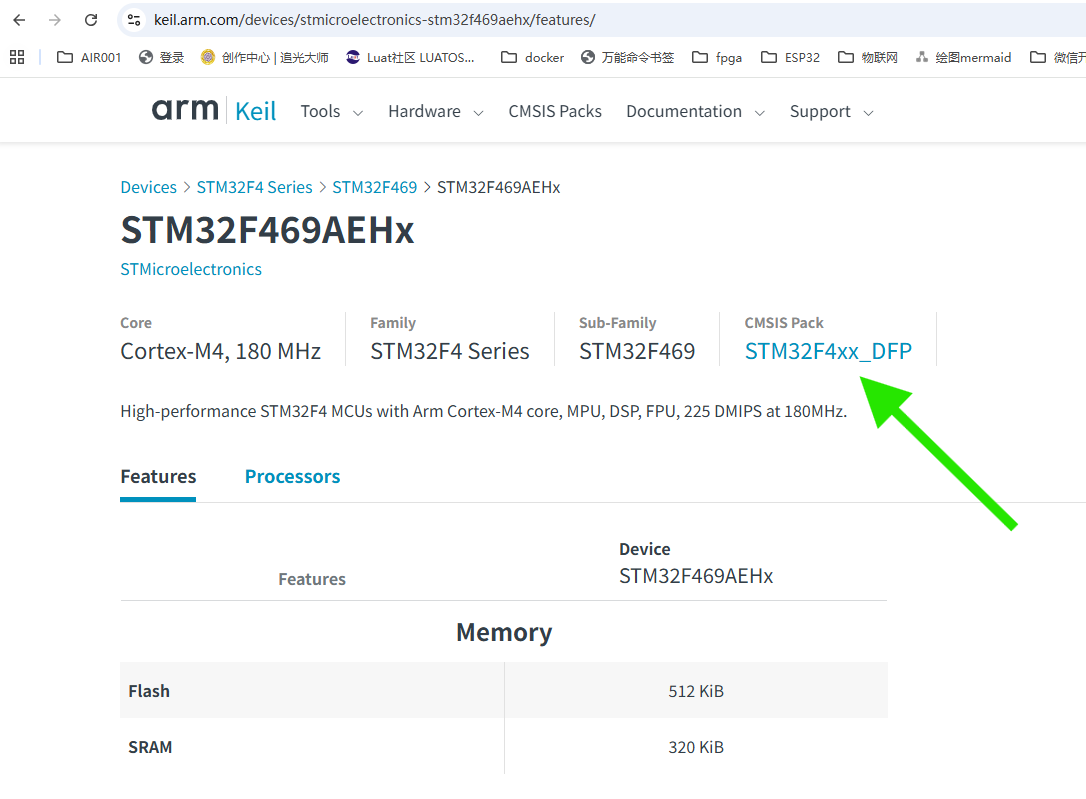
Task: Open the Luat社区 LUATOS bookmark
Action: pyautogui.click(x=410, y=57)
